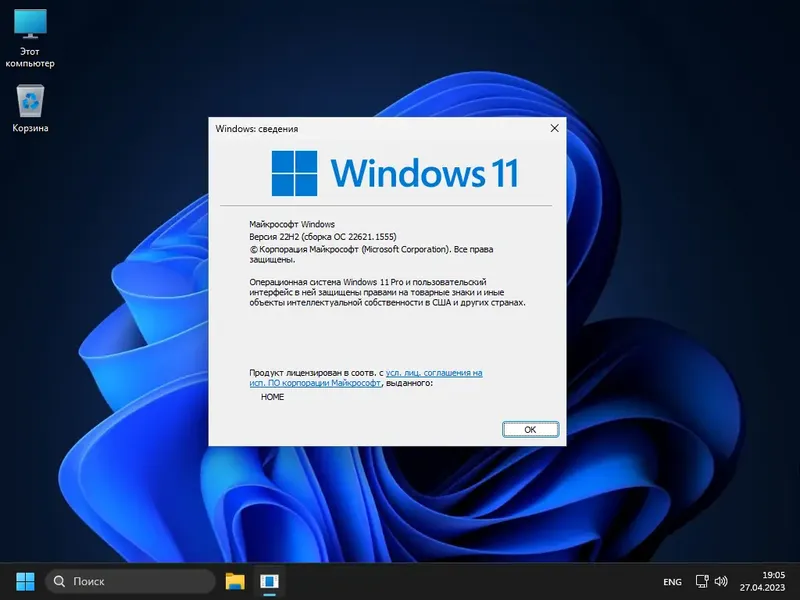Open the Microsoft license agreement link
Image resolution: width=800 pixels, height=600 pixels.
(434, 372)
